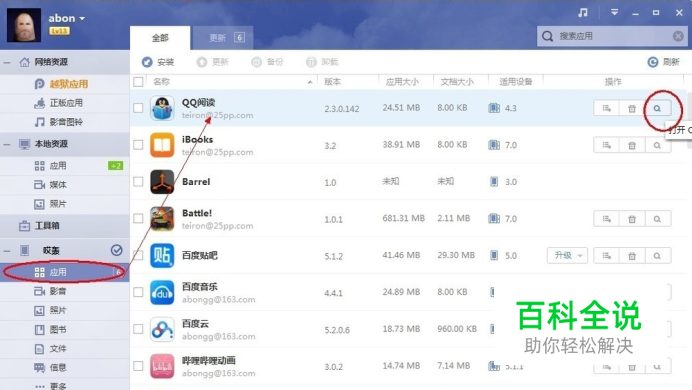Open the music note icon in title bar
This screenshot has height=390, width=692.
[583, 13]
